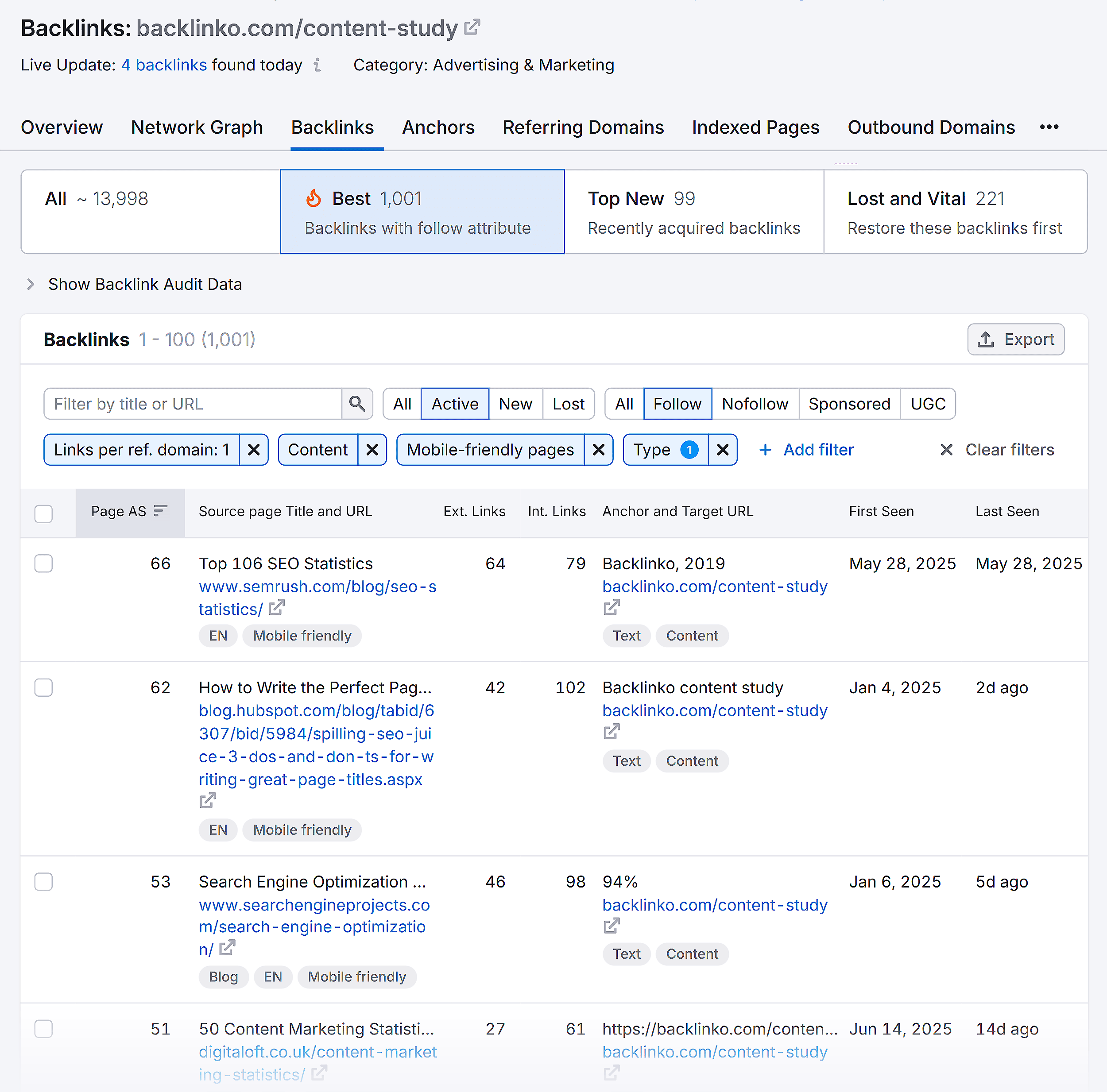Viewport: 1107px width, 1092px height.
Task: Select the Lost status toggle
Action: [569, 404]
